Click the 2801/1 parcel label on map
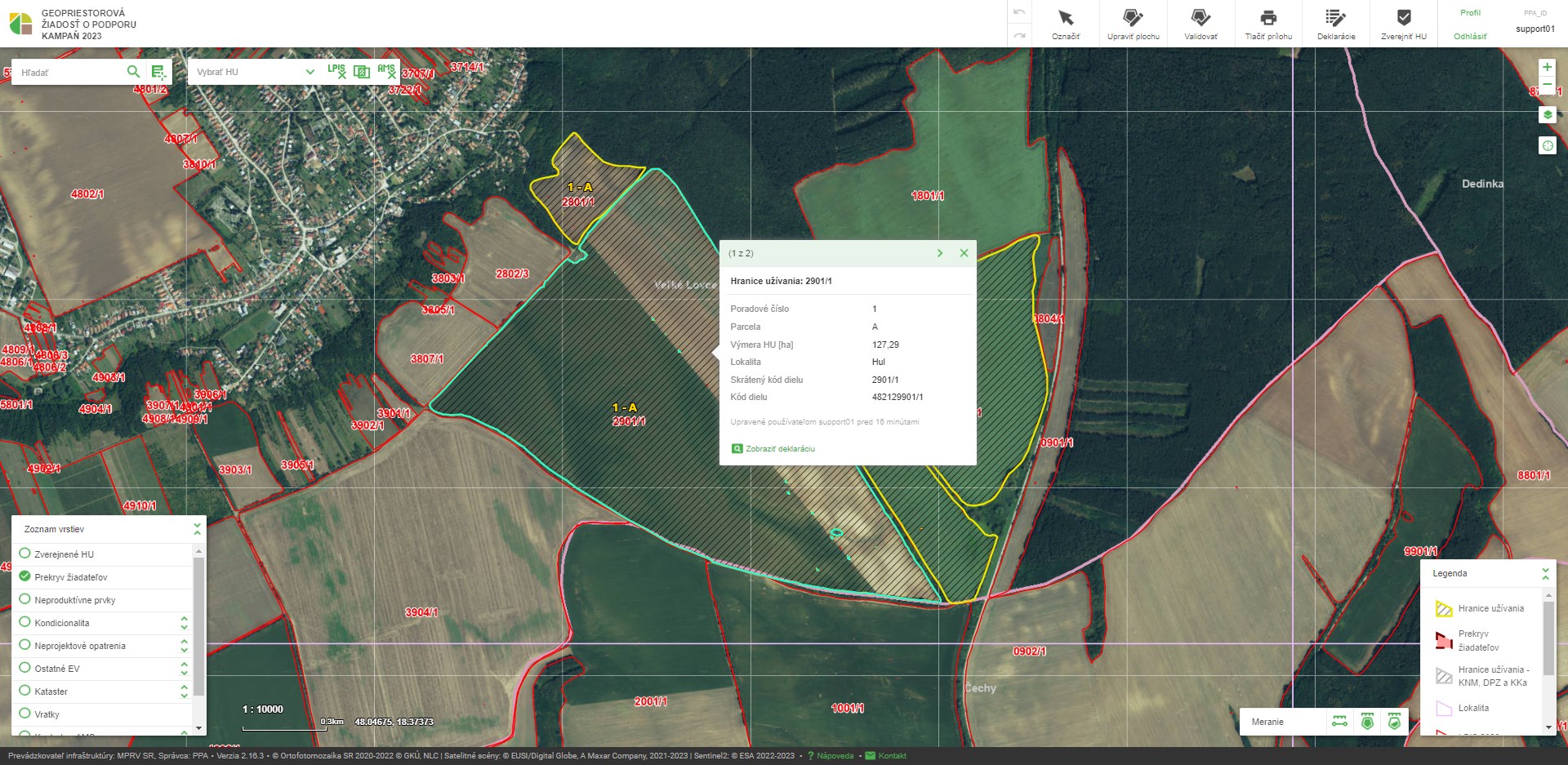Viewport: 1568px width, 765px height. (578, 202)
